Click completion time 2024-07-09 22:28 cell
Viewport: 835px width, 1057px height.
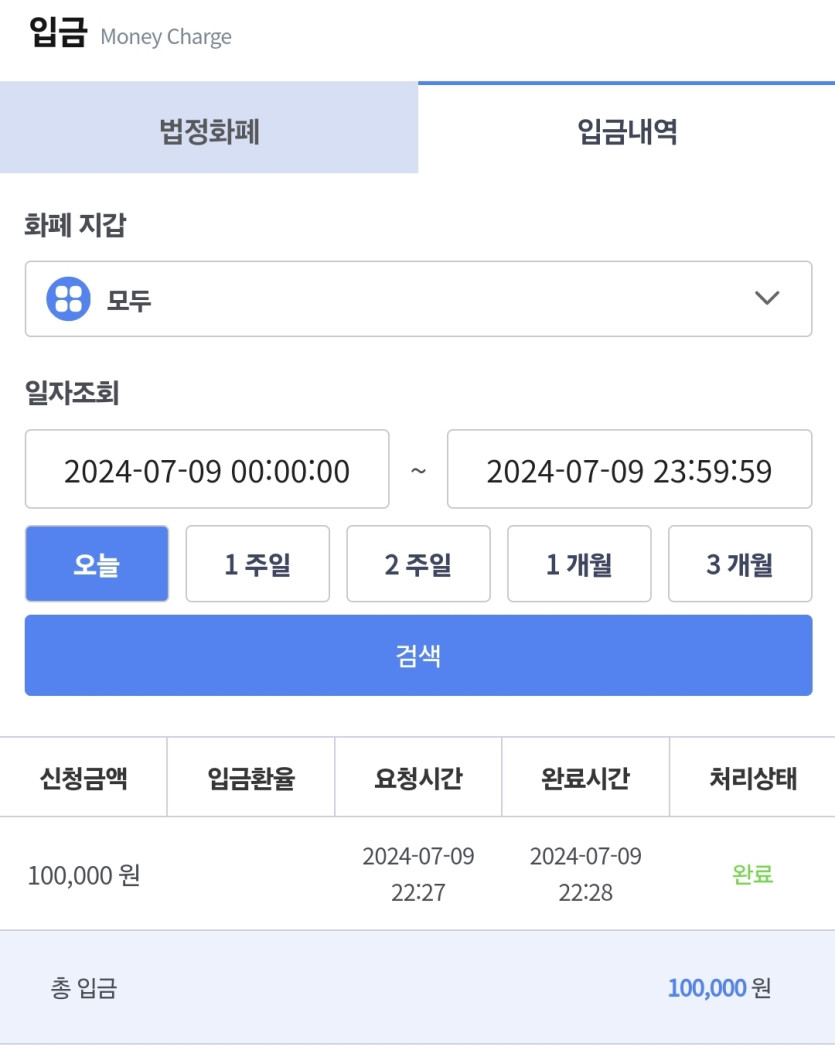[x=585, y=874]
